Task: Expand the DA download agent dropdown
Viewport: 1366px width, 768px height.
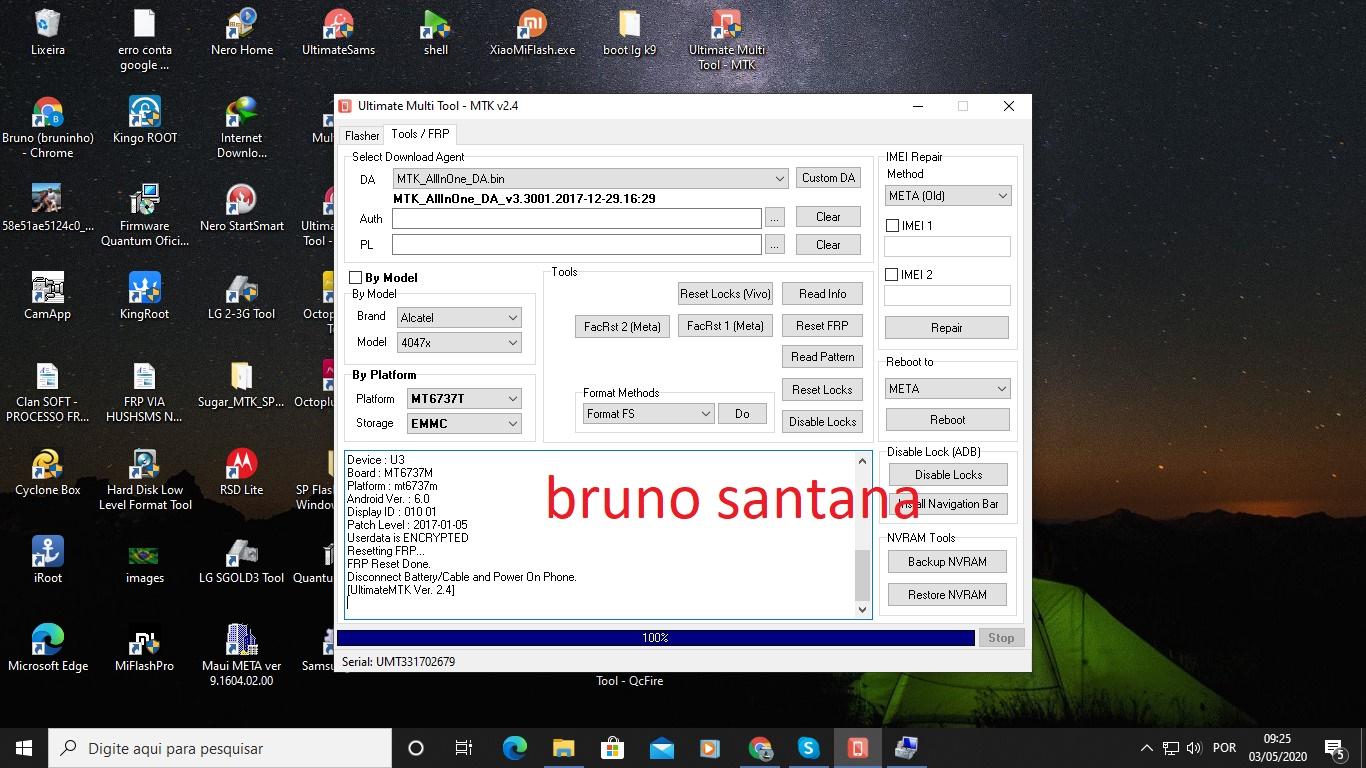Action: coord(590,178)
